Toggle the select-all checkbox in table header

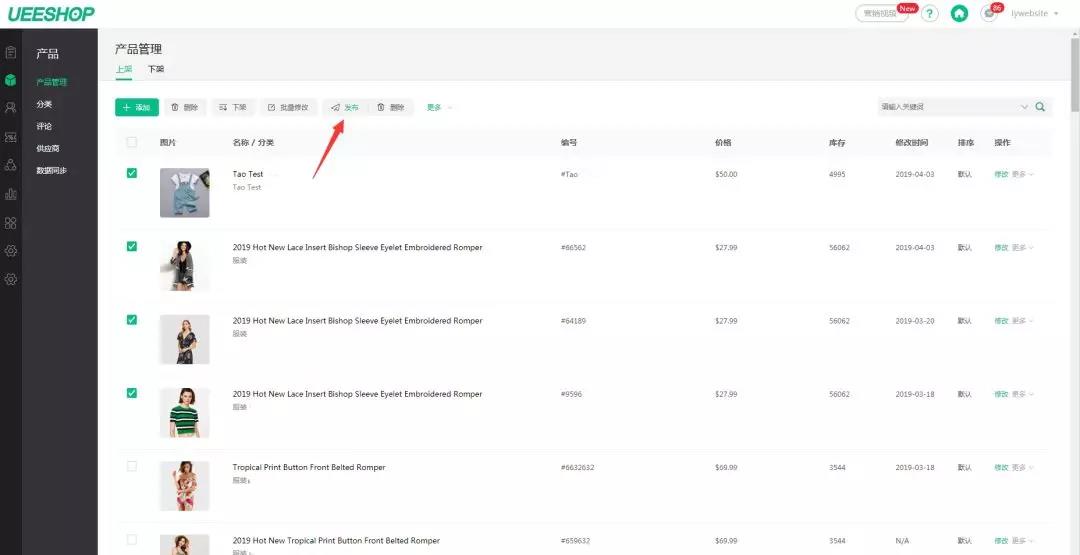coord(132,142)
